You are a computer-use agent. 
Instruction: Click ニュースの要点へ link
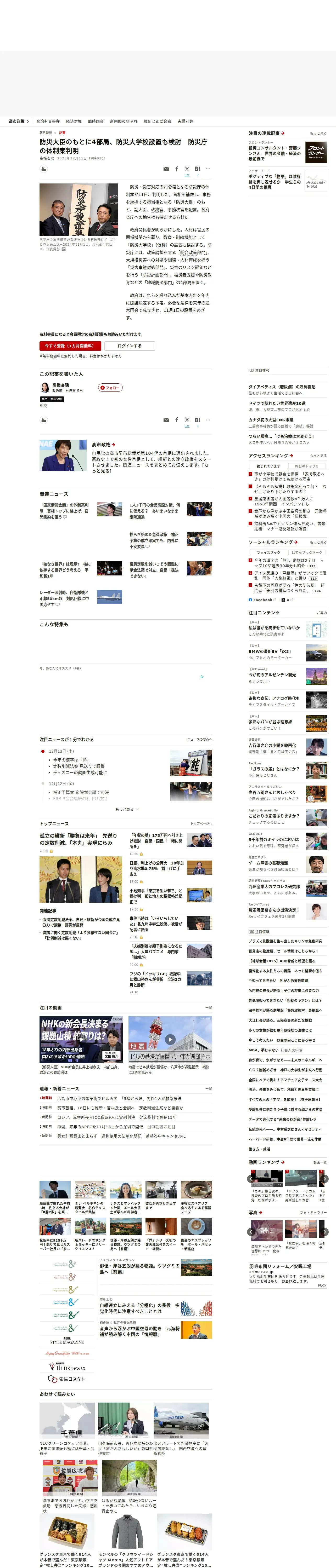pyautogui.click(x=199, y=739)
